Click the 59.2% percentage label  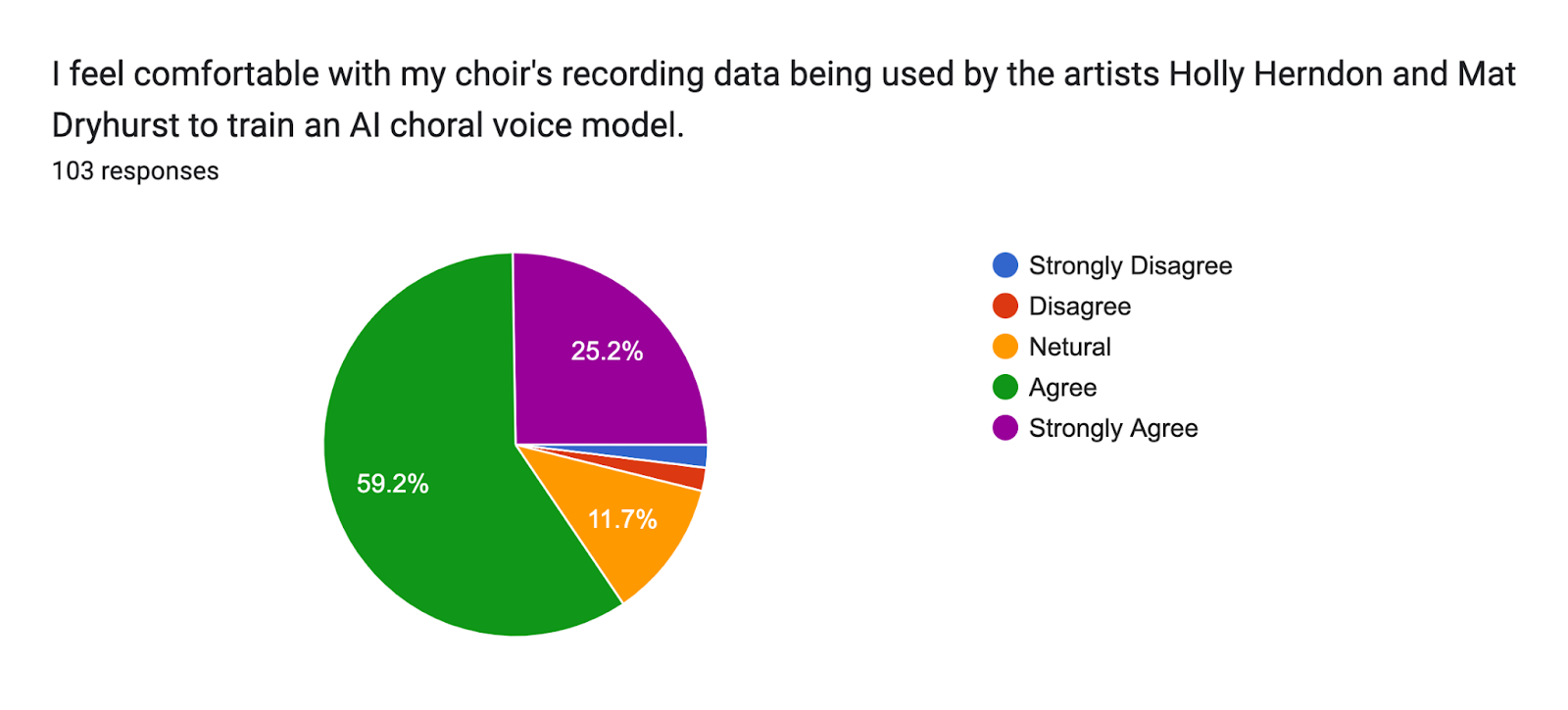(x=392, y=484)
